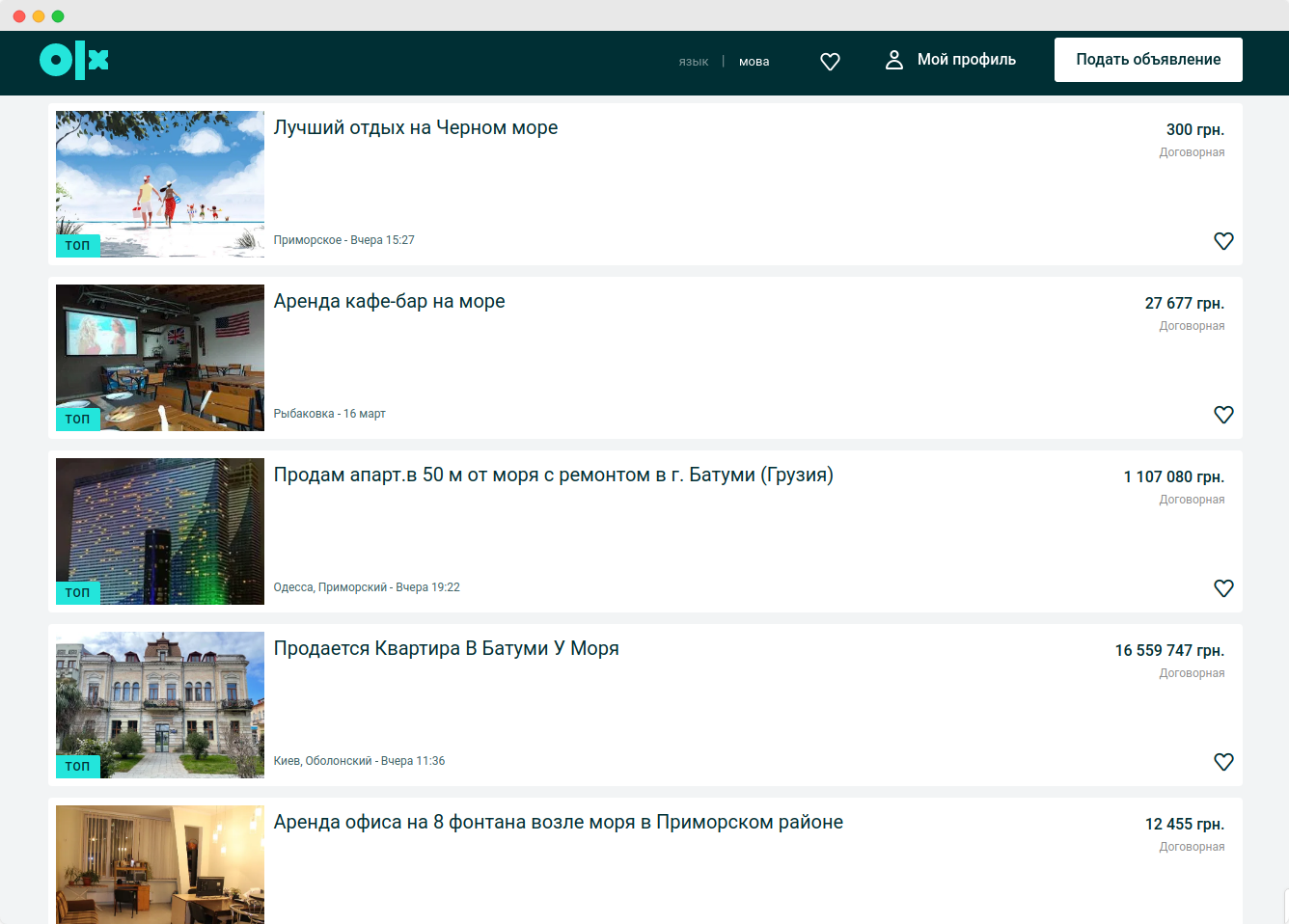Open 'Лучший отдых на Черном море' title
The height and width of the screenshot is (924, 1289).
(416, 127)
